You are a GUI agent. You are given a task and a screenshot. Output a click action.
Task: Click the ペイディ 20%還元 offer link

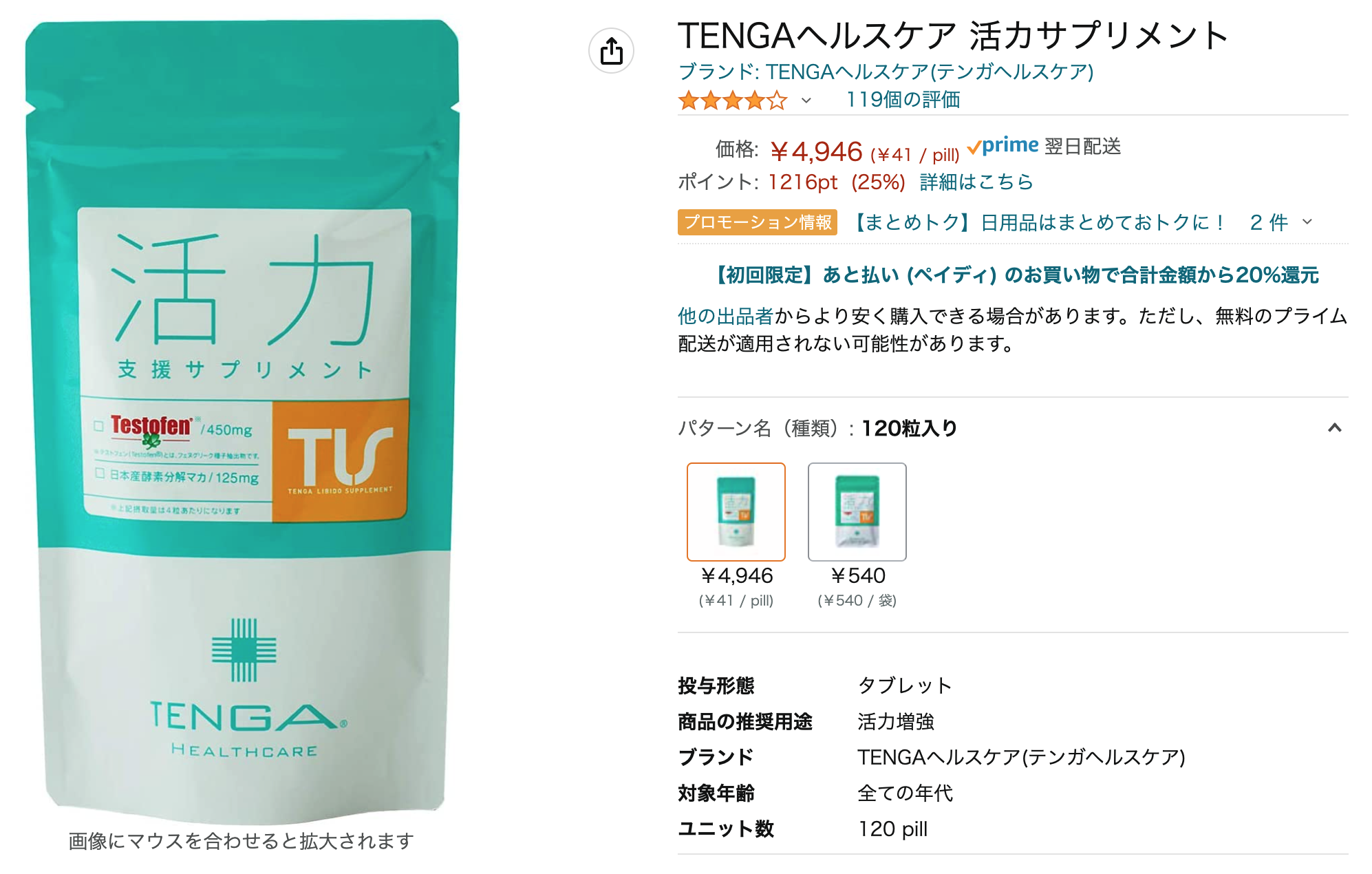tap(1016, 275)
